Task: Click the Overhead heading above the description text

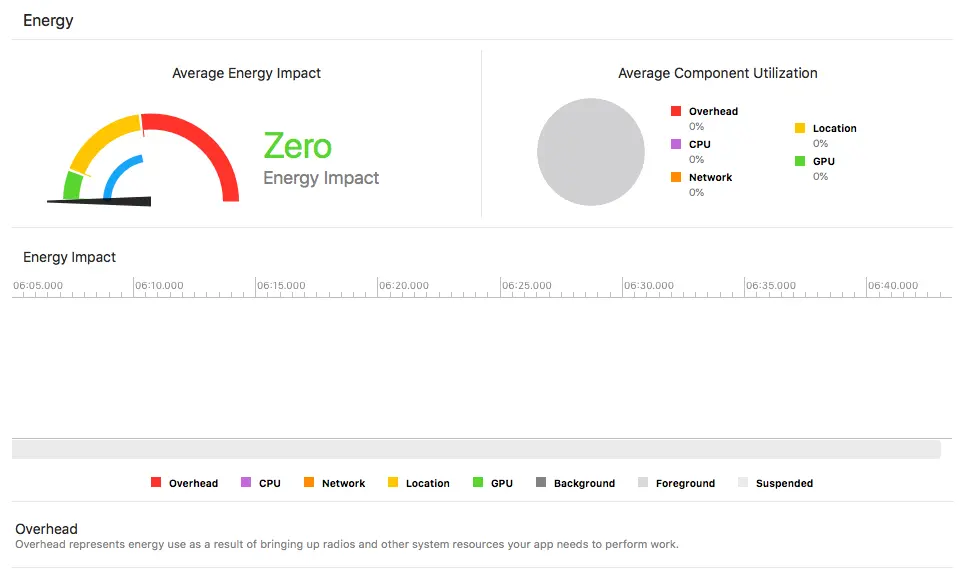Action: point(46,529)
